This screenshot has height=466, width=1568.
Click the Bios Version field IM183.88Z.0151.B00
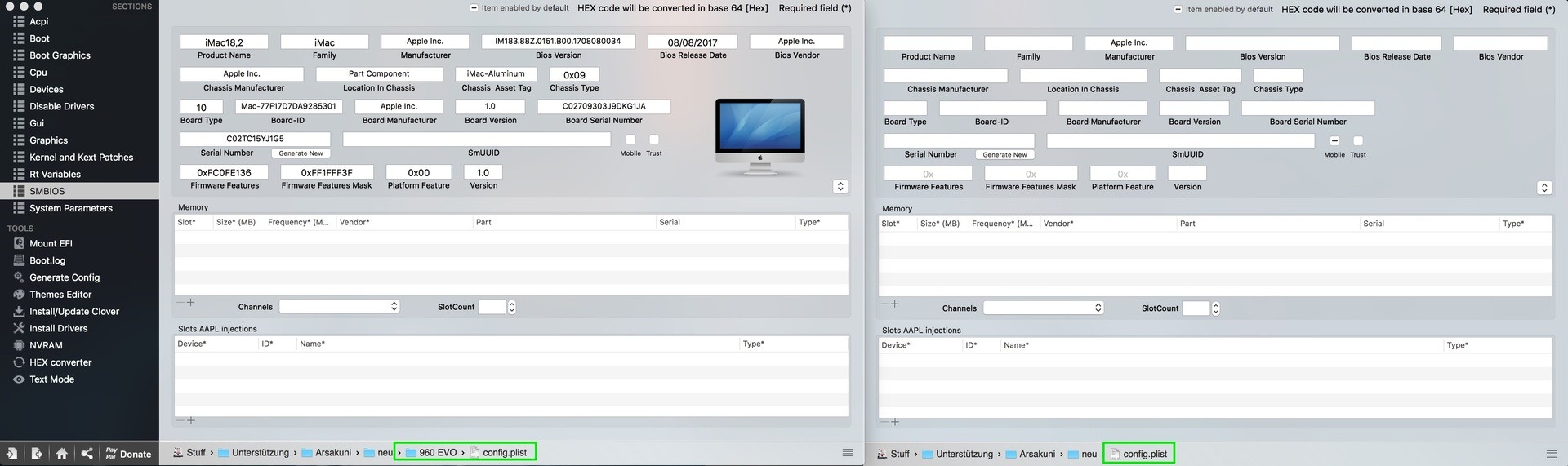point(558,41)
